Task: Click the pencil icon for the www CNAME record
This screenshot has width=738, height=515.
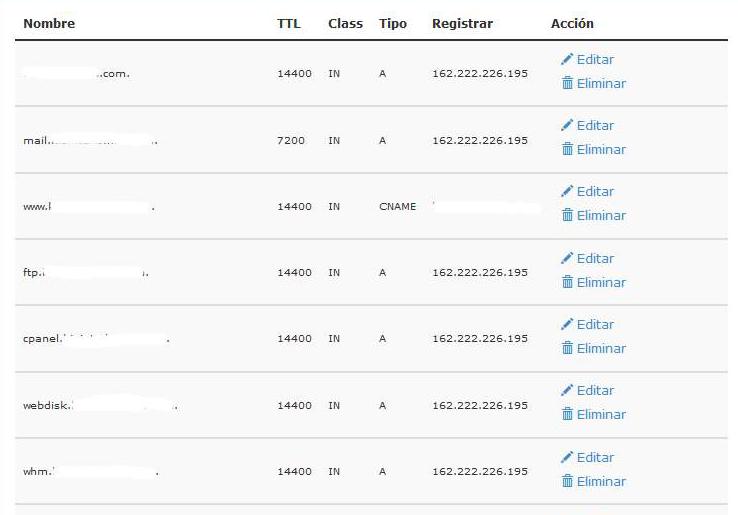Action: [567, 191]
